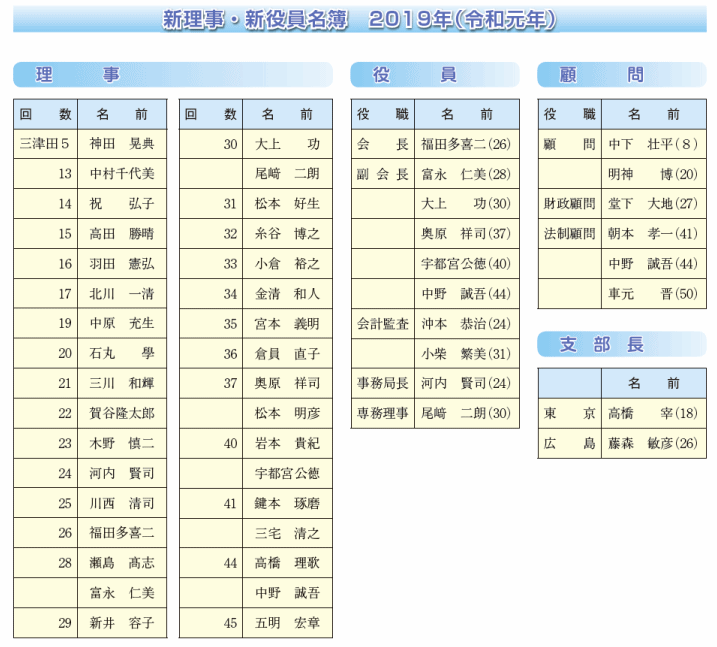The height and width of the screenshot is (647, 717).
Task: Click the name 三川 和輝
Action: click(122, 383)
